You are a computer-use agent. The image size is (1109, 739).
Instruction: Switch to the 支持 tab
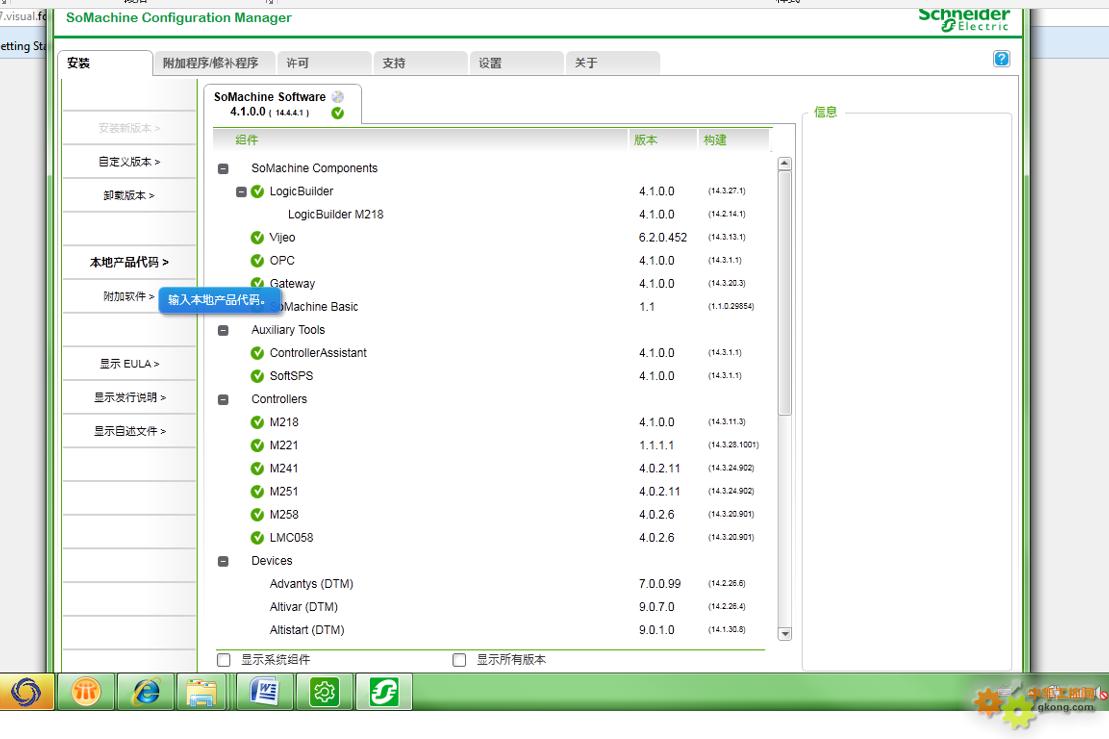(420, 63)
